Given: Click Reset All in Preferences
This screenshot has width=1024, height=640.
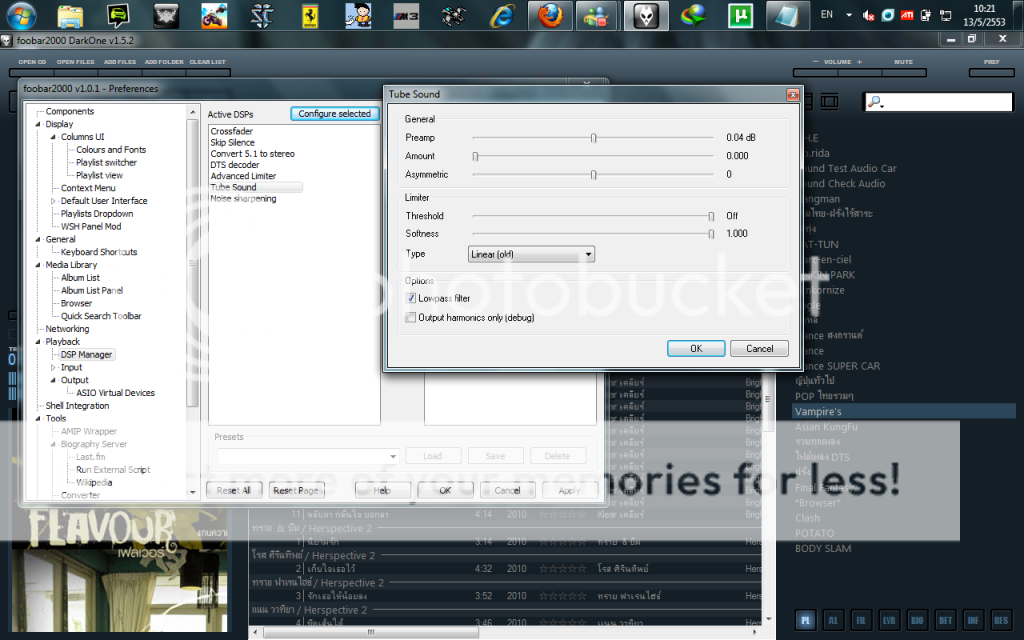Looking at the screenshot, I should coord(233,490).
